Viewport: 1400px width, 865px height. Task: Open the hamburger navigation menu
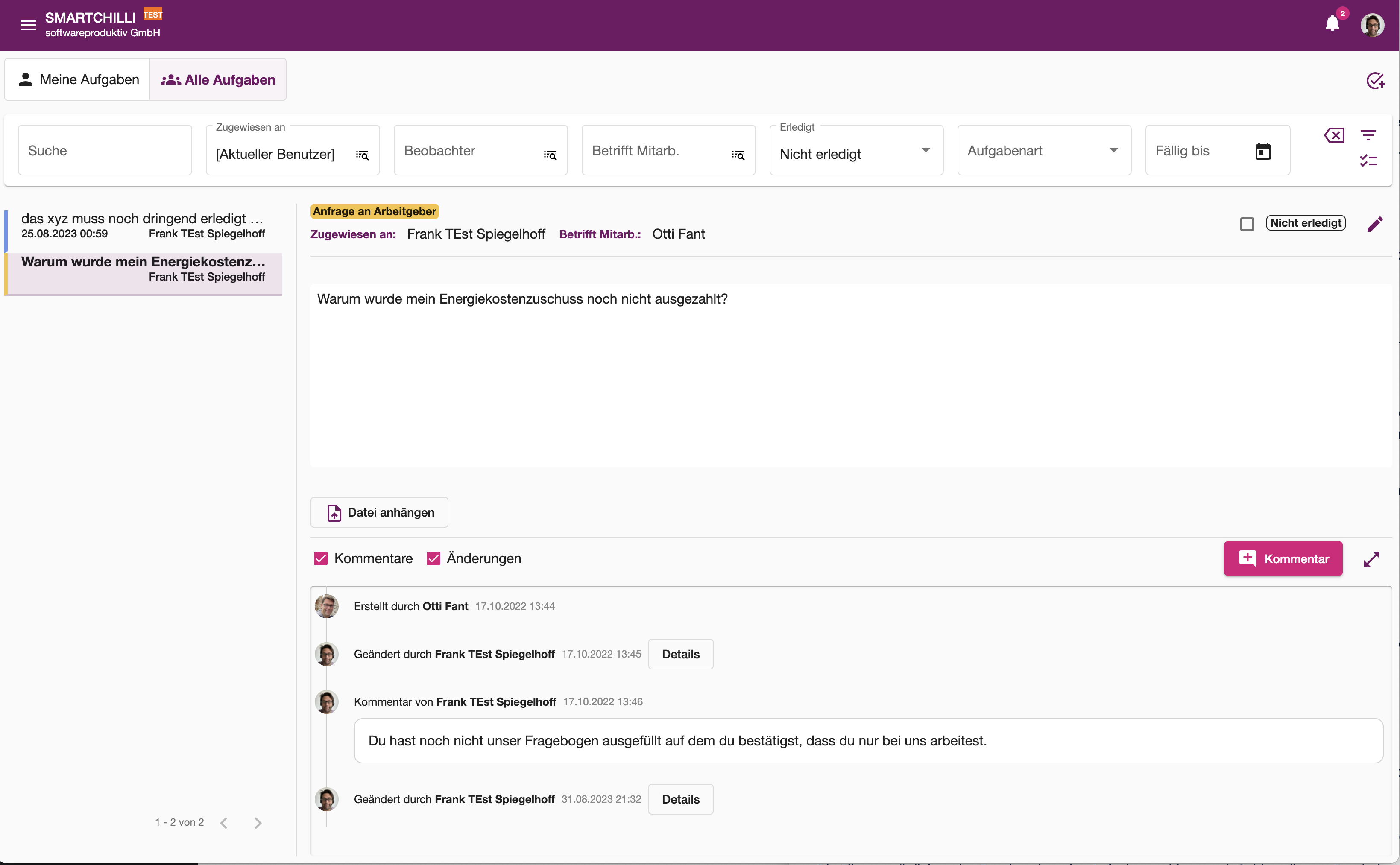[x=27, y=25]
